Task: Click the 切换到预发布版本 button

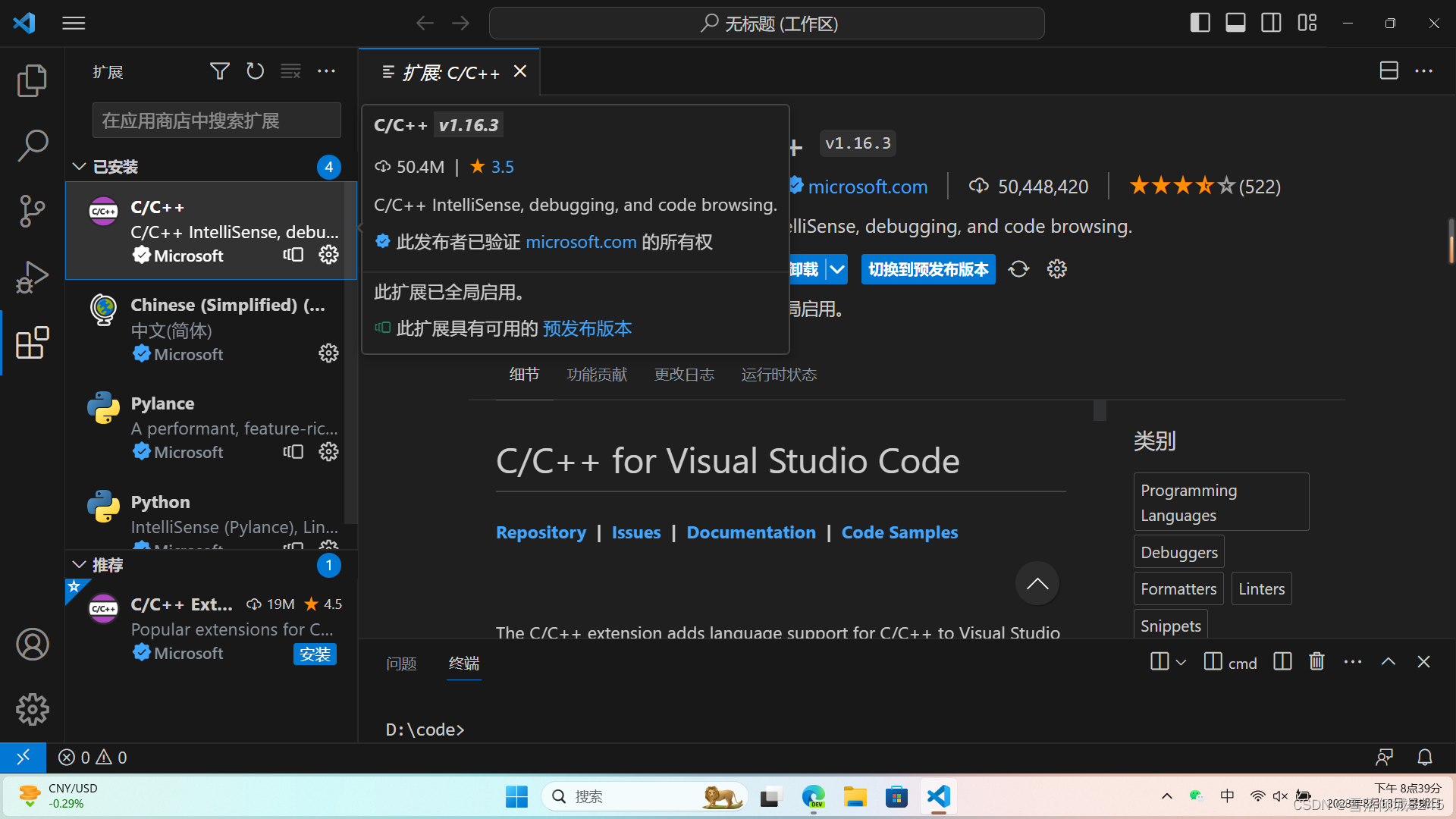Action: [928, 268]
